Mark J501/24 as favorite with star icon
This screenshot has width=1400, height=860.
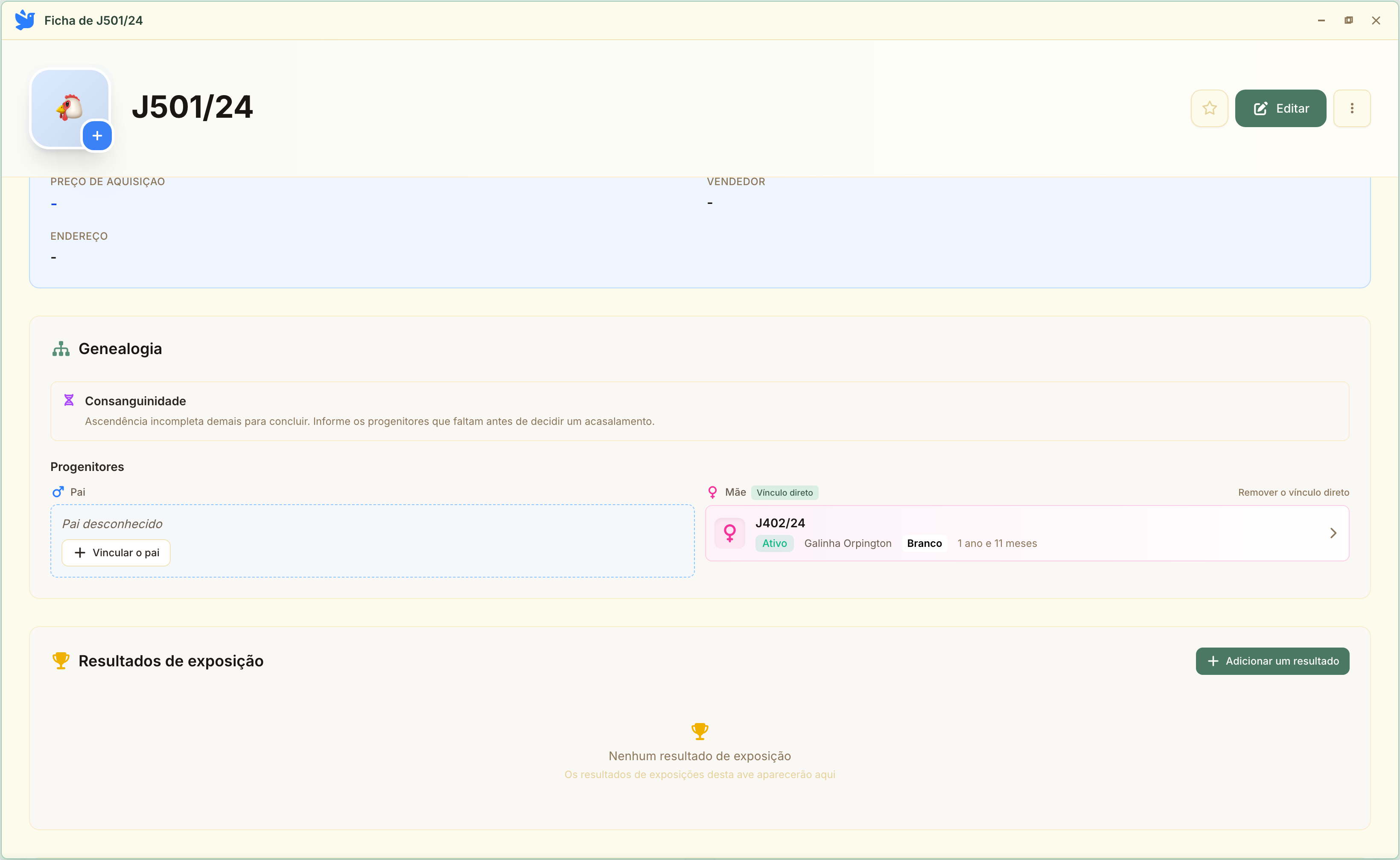tap(1209, 108)
